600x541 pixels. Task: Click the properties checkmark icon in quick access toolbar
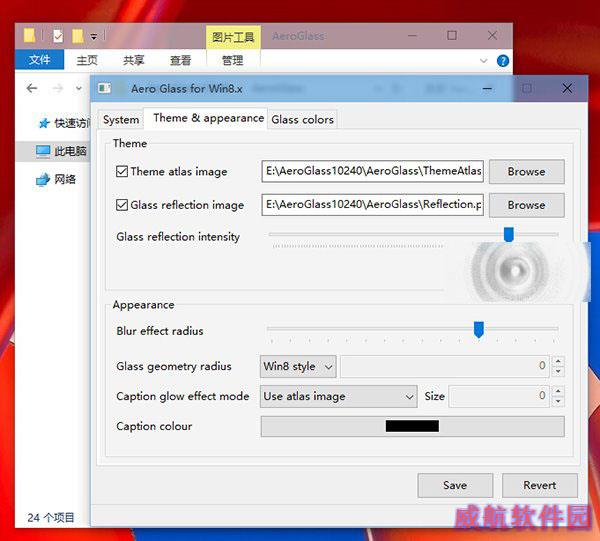tap(58, 36)
